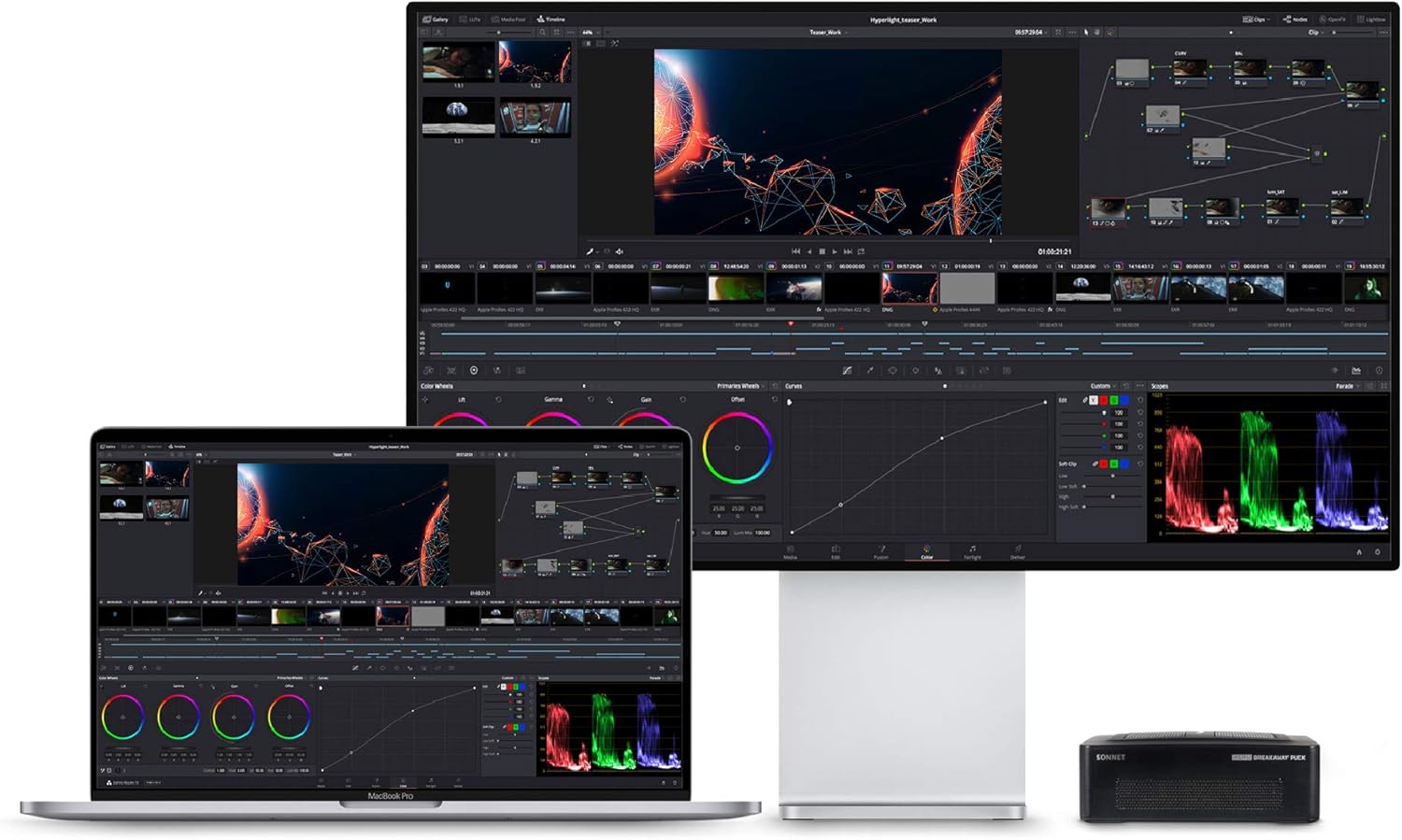Image resolution: width=1402 pixels, height=840 pixels.
Task: Toggle curve channel link icon
Action: (x=1084, y=400)
